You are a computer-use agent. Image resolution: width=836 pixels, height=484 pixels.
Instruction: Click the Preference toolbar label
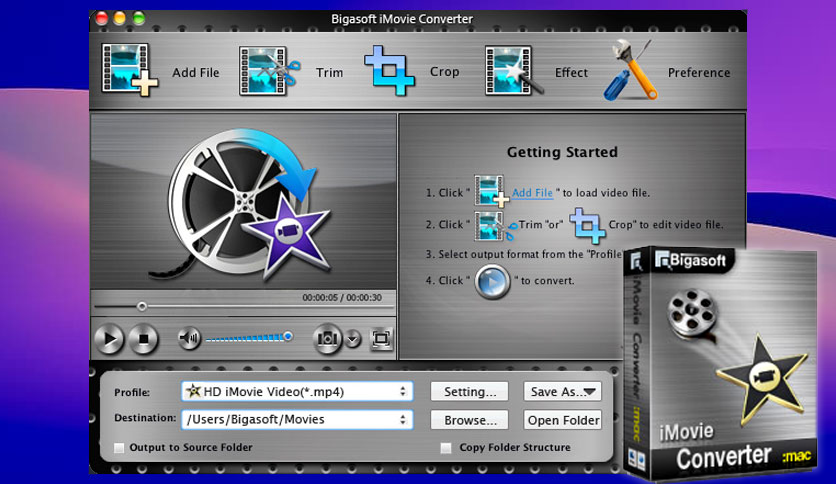pos(699,72)
